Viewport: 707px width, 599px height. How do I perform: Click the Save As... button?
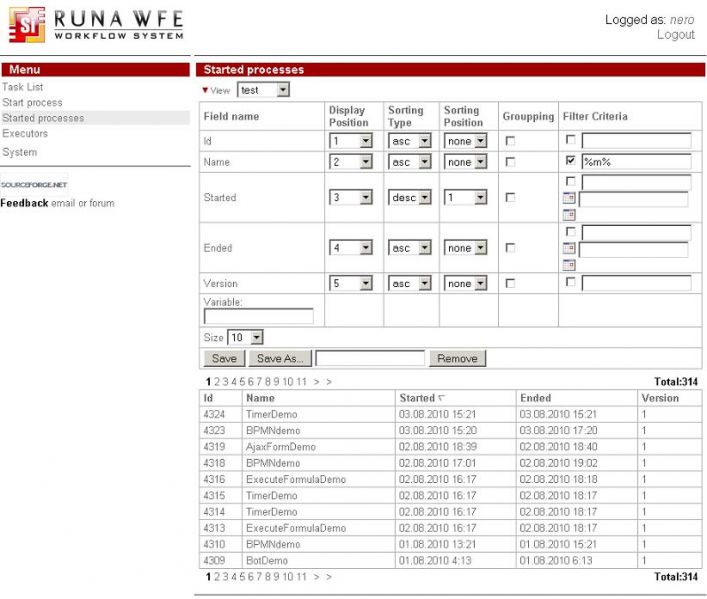pyautogui.click(x=280, y=358)
